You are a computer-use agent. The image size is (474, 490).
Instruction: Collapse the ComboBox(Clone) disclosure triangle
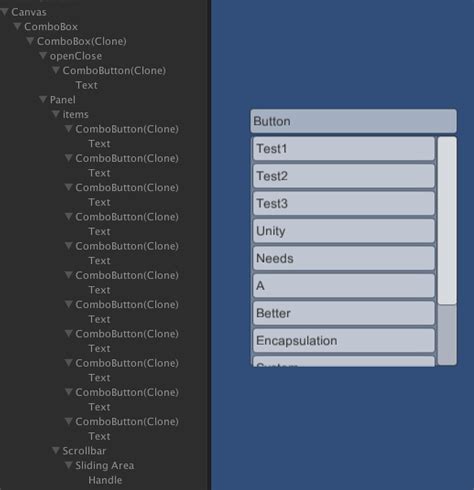(30, 41)
